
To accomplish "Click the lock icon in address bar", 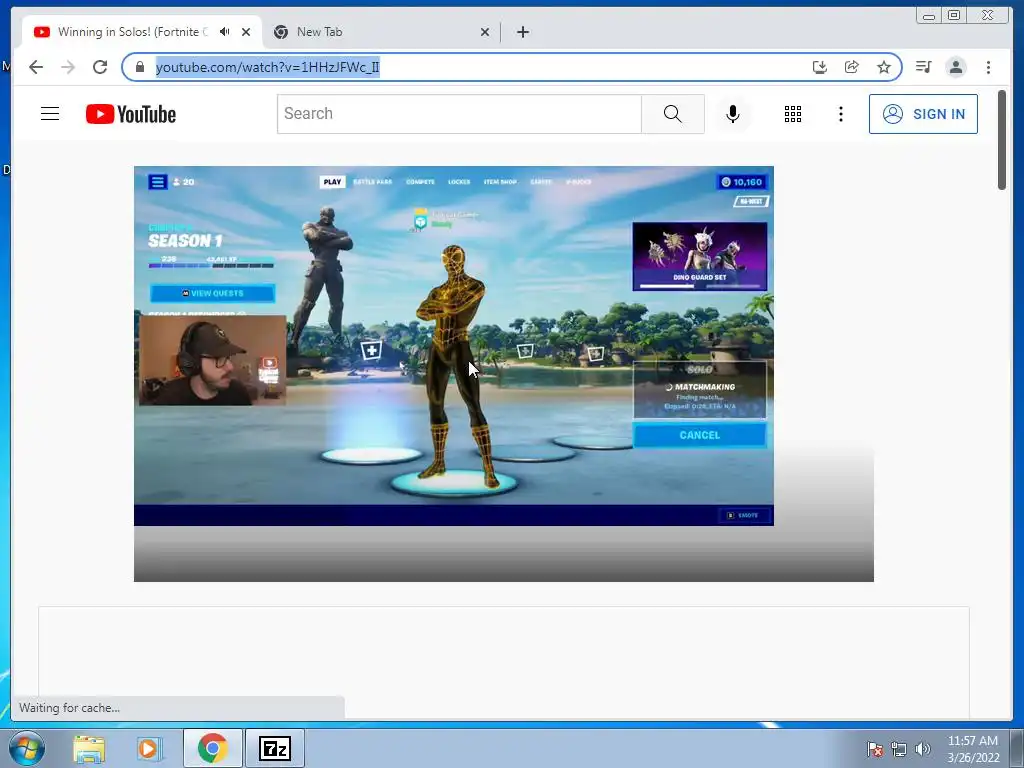I will tap(140, 67).
